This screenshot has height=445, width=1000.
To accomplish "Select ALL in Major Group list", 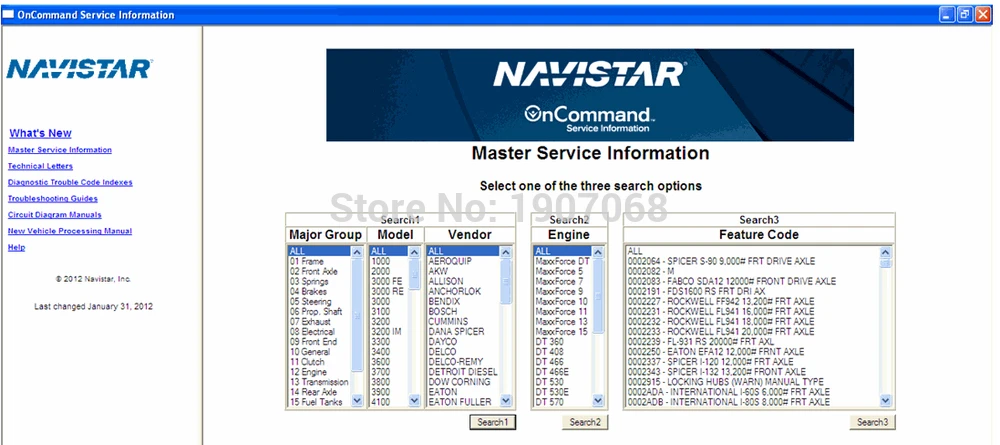I will (x=320, y=251).
